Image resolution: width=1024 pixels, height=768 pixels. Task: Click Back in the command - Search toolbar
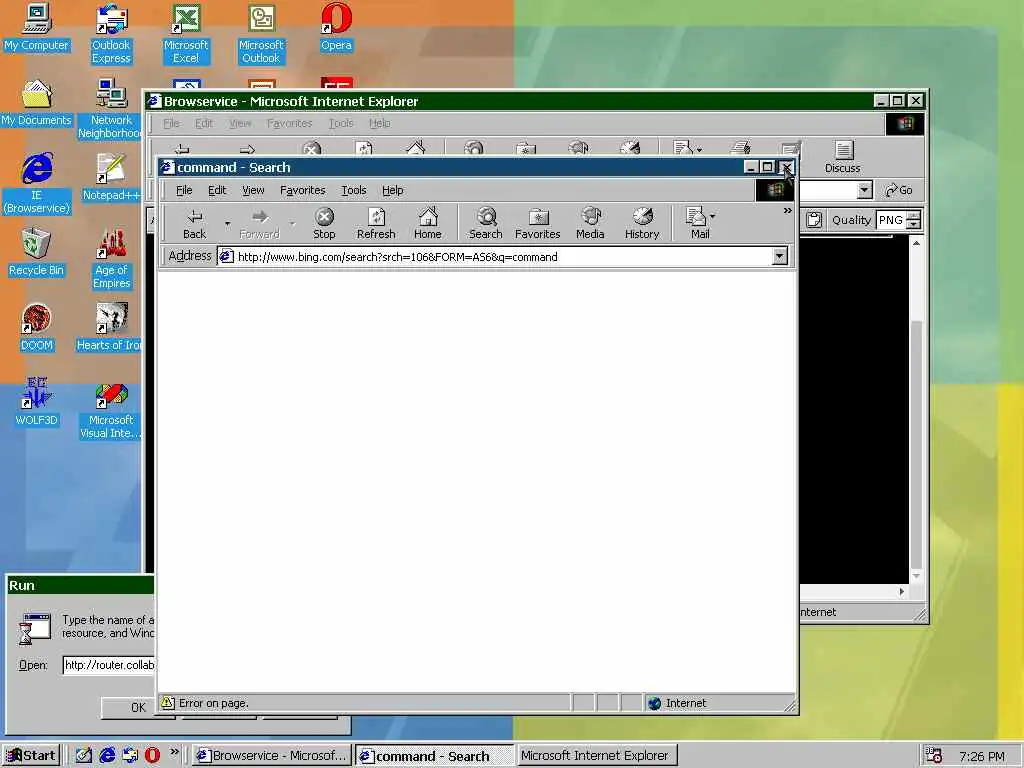195,223
